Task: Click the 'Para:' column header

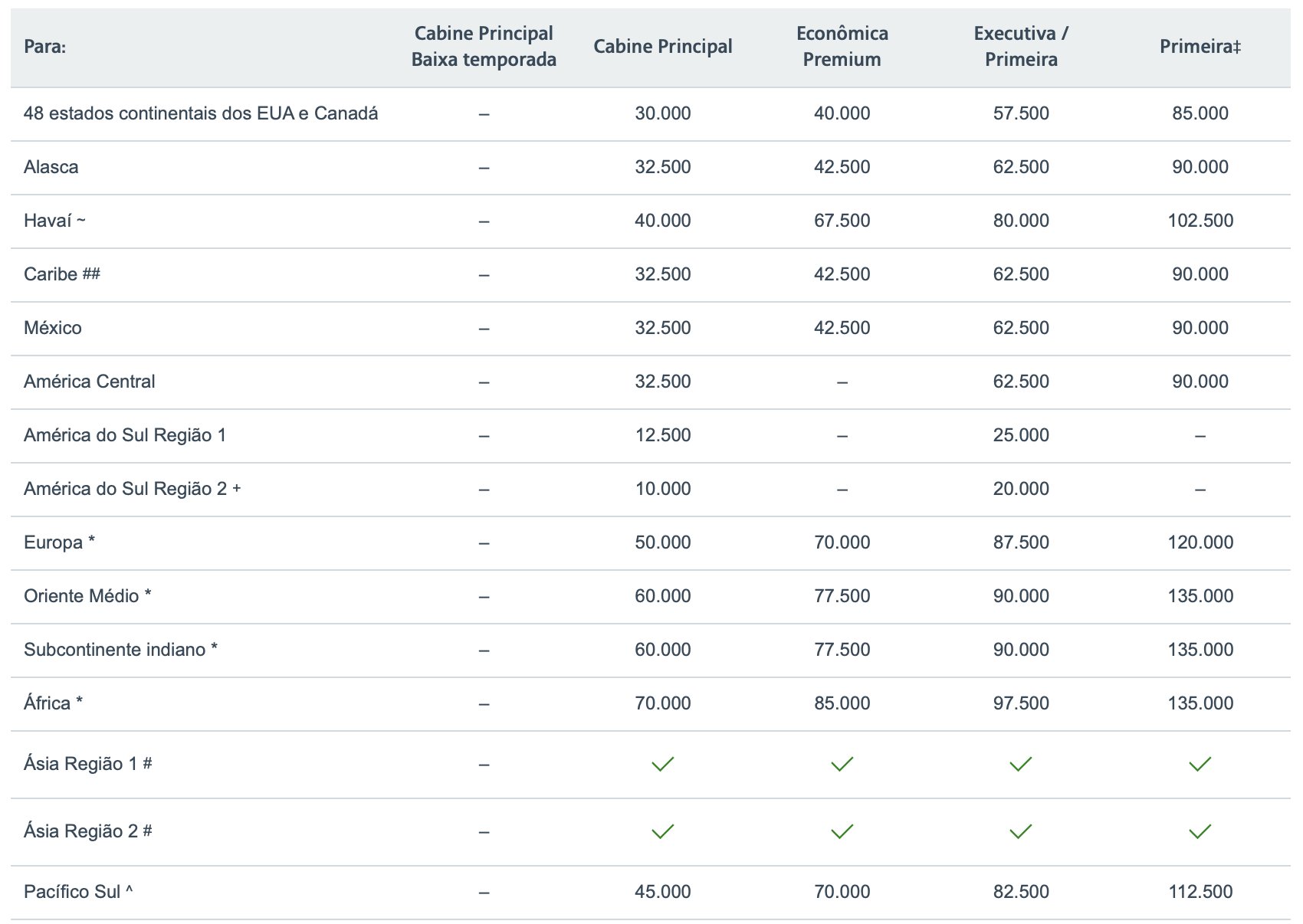Action: [44, 47]
